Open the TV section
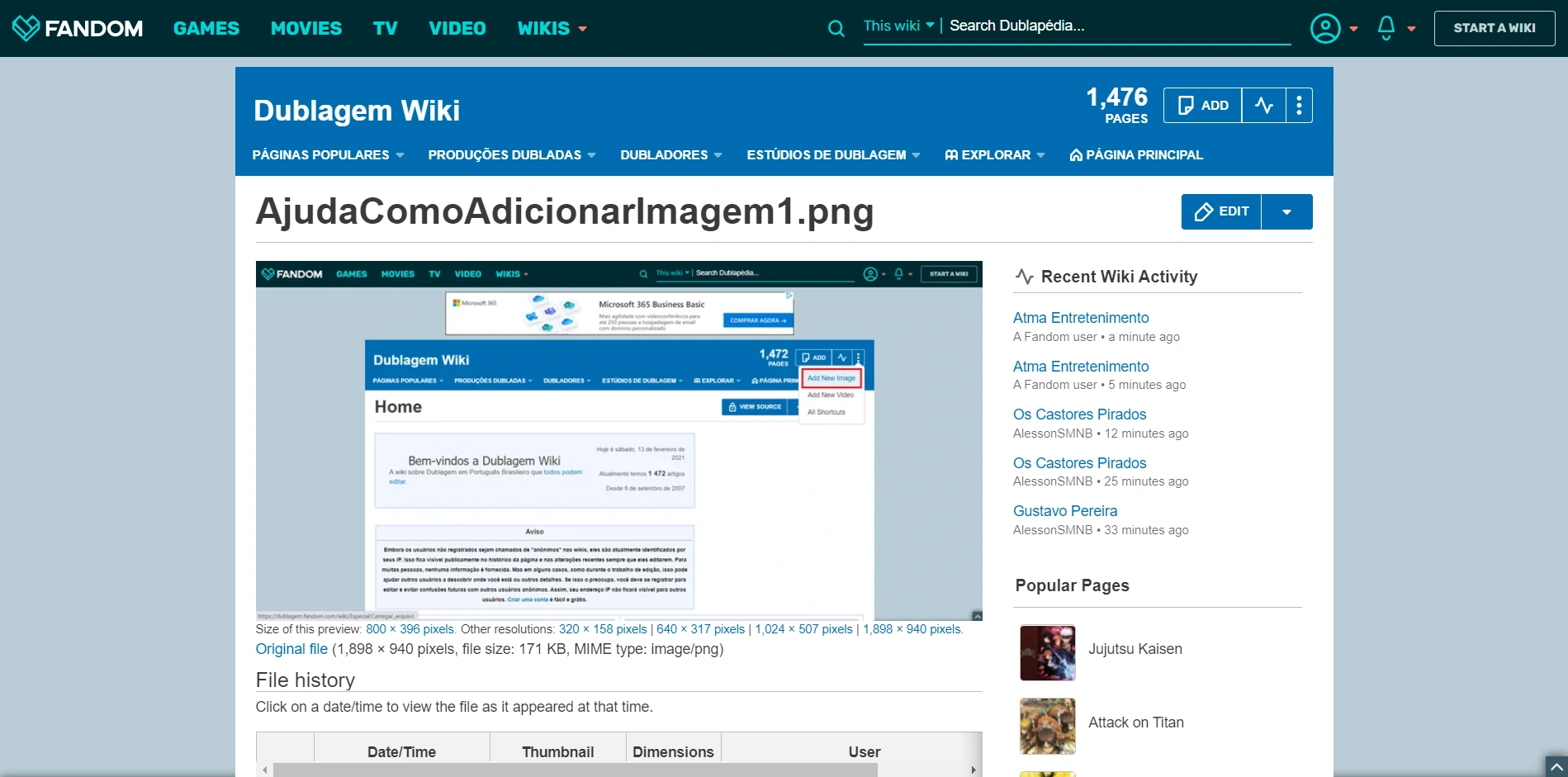This screenshot has height=777, width=1568. click(x=386, y=29)
